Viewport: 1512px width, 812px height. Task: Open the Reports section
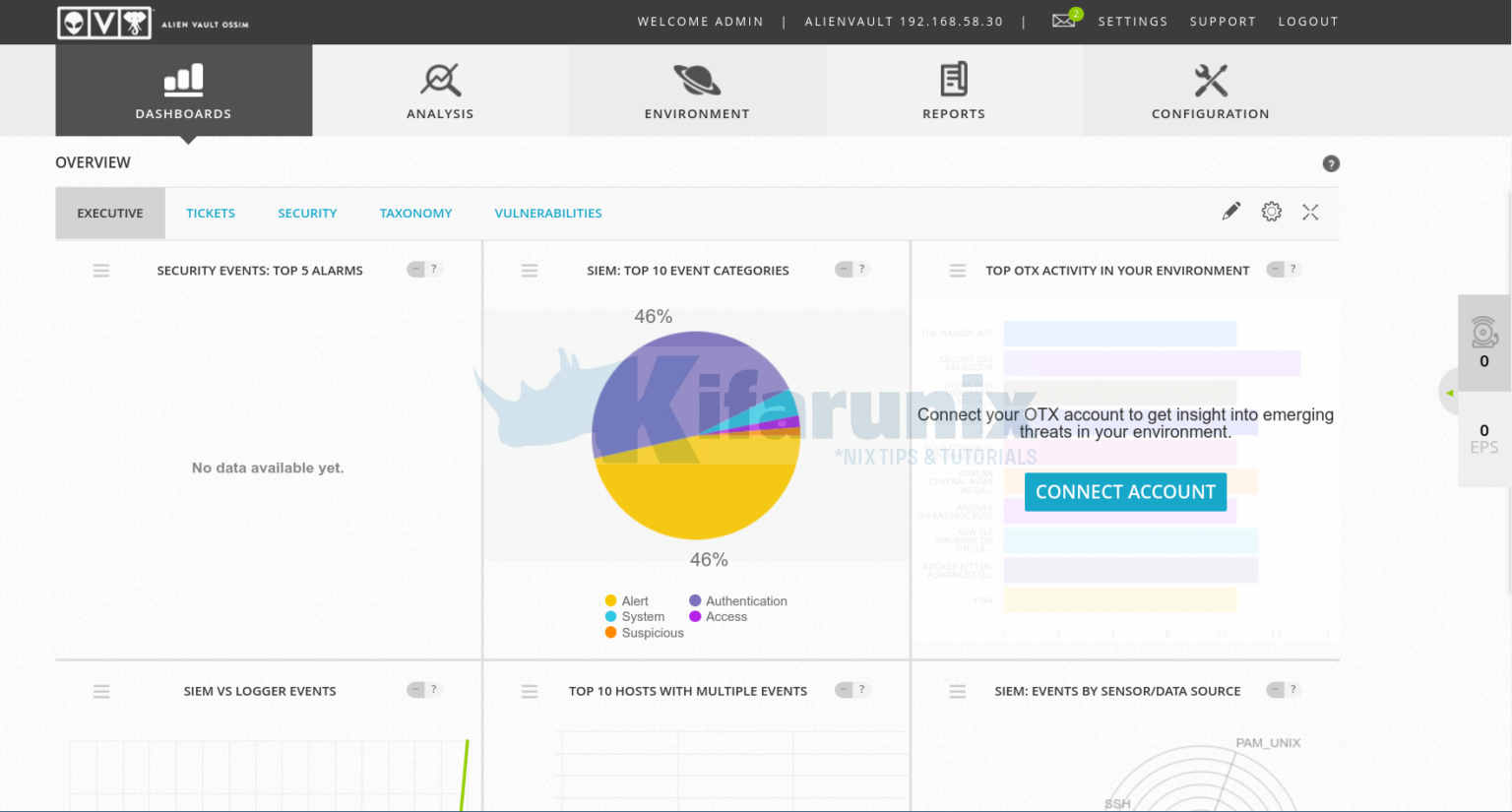coord(953,91)
